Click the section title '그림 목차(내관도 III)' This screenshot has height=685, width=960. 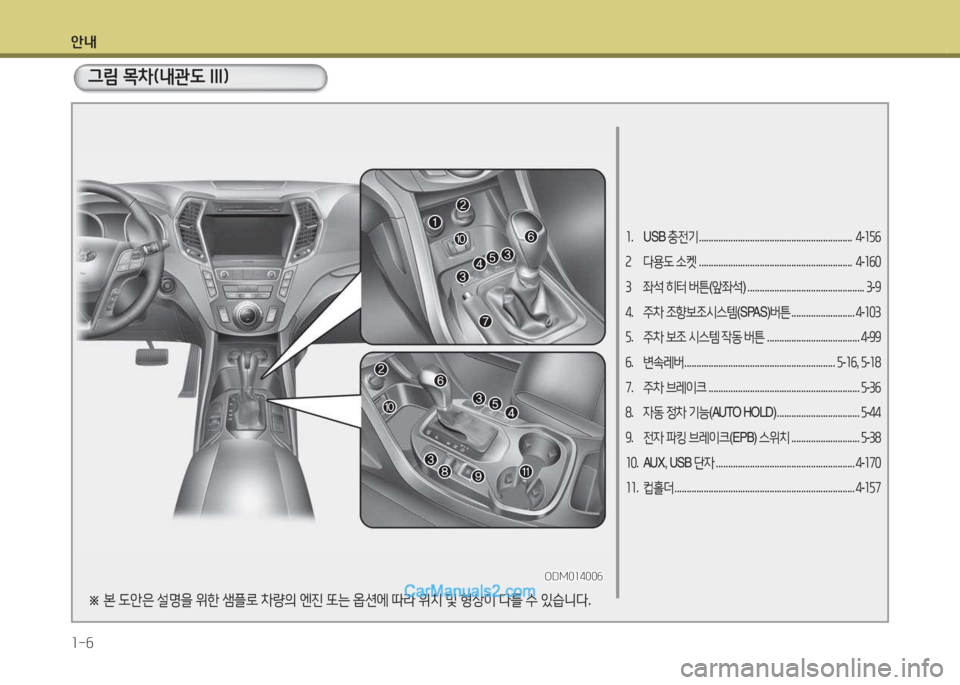(158, 77)
